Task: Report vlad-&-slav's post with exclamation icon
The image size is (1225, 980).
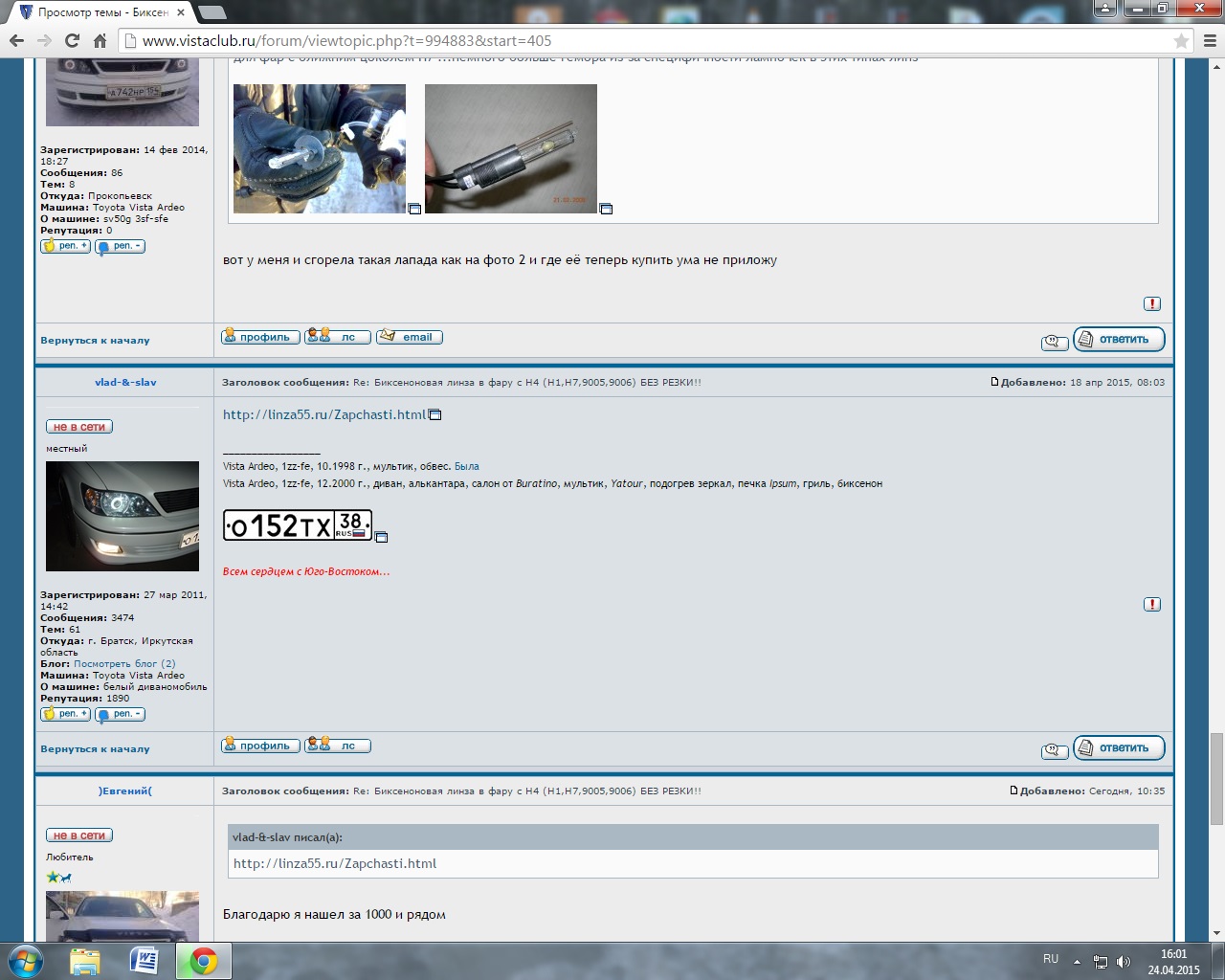Action: (x=1152, y=604)
